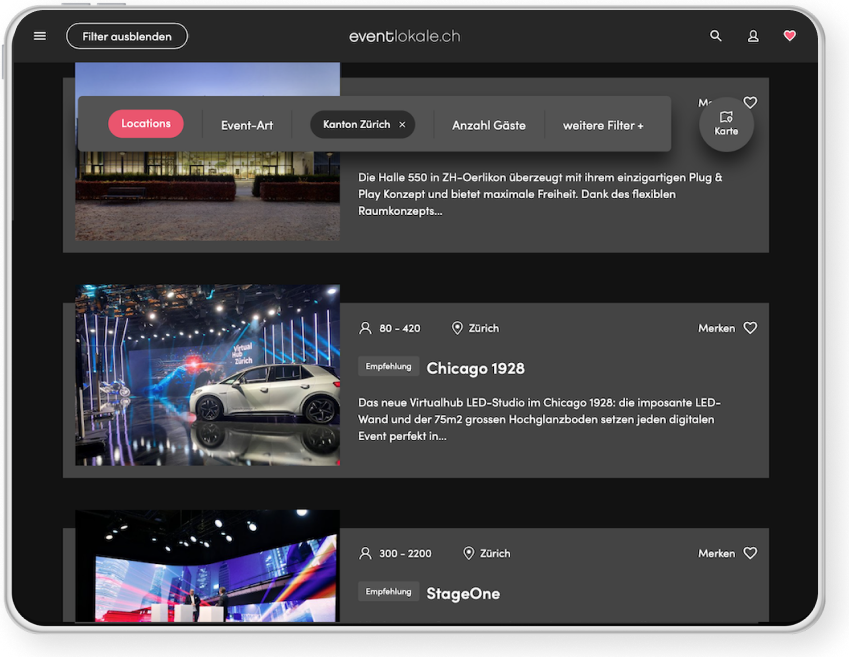Screen dimensions: 849x657
Task: Open the hamburger menu
Action: click(x=40, y=36)
